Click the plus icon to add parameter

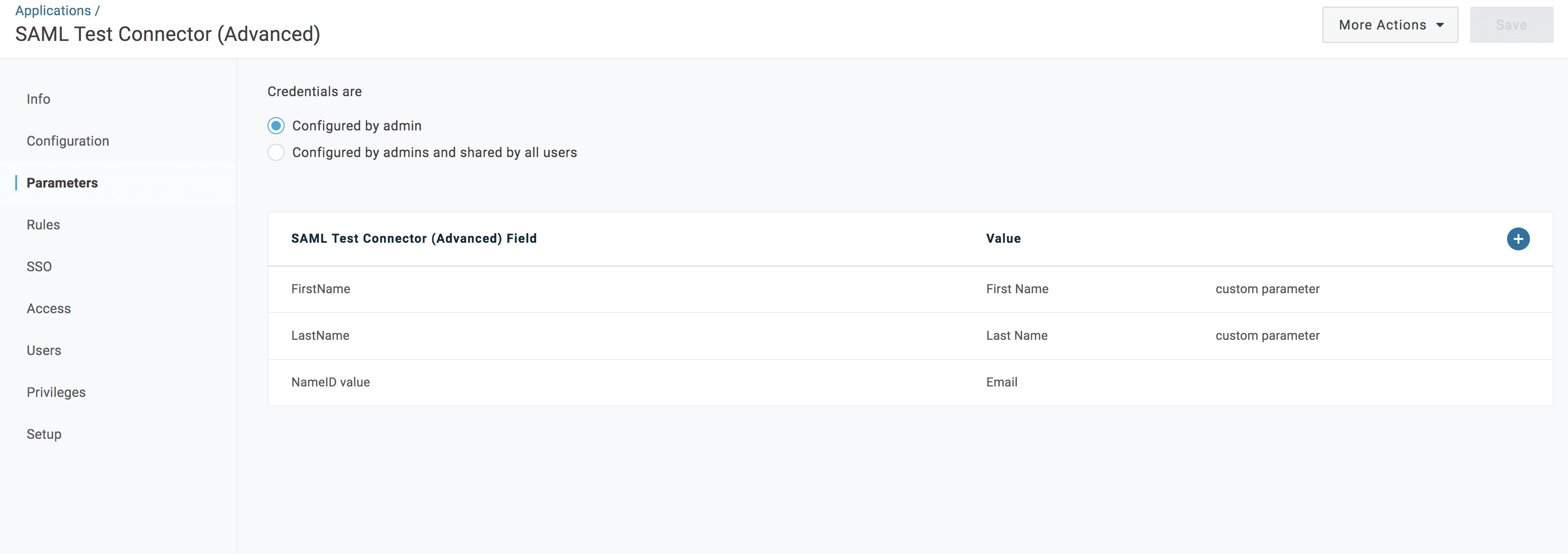tap(1518, 238)
